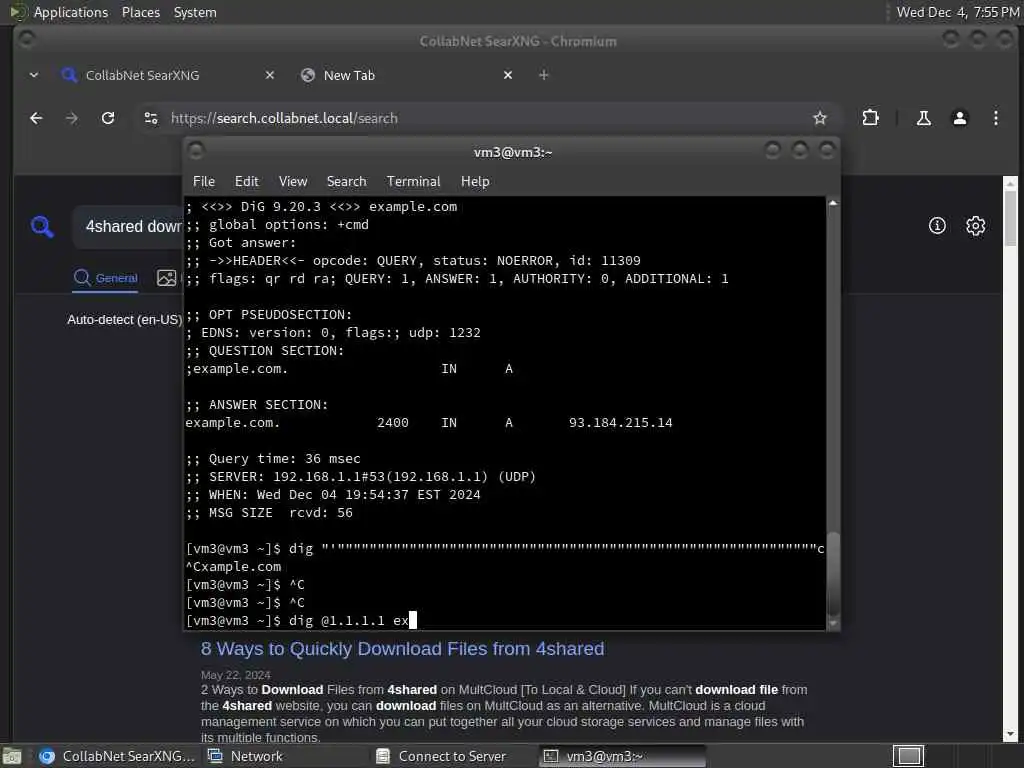
Task: Click the 'dig @1.1.1.1 ex' command line
Action: (300, 621)
